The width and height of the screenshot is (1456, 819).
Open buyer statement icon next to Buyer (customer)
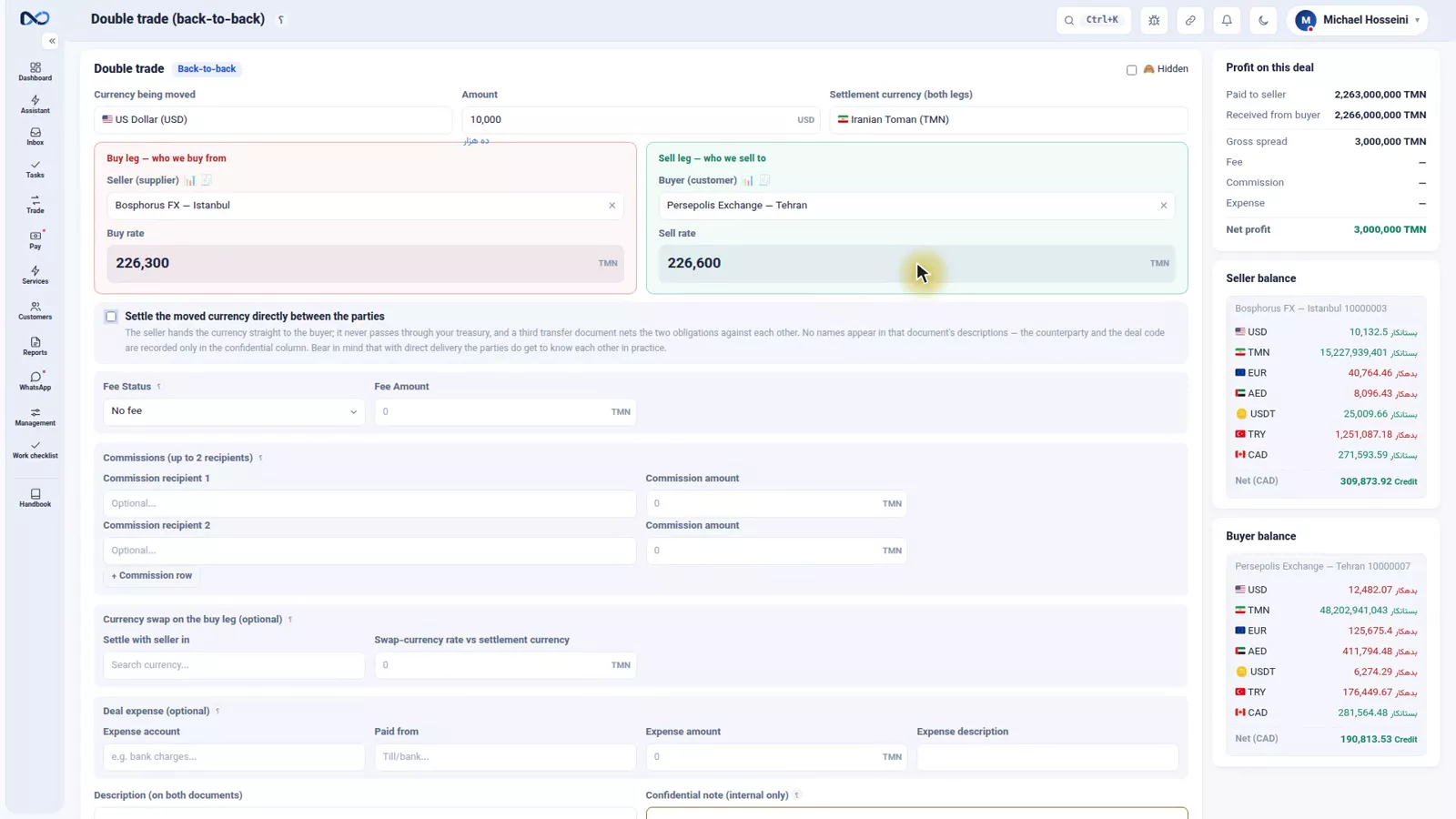point(764,180)
